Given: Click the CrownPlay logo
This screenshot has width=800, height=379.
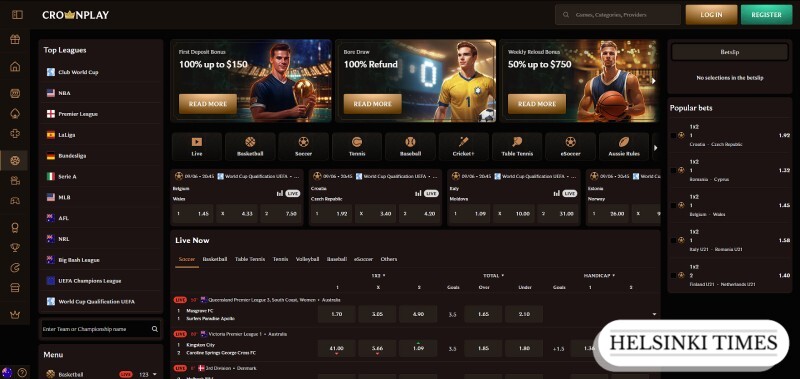Looking at the screenshot, I should click(76, 15).
